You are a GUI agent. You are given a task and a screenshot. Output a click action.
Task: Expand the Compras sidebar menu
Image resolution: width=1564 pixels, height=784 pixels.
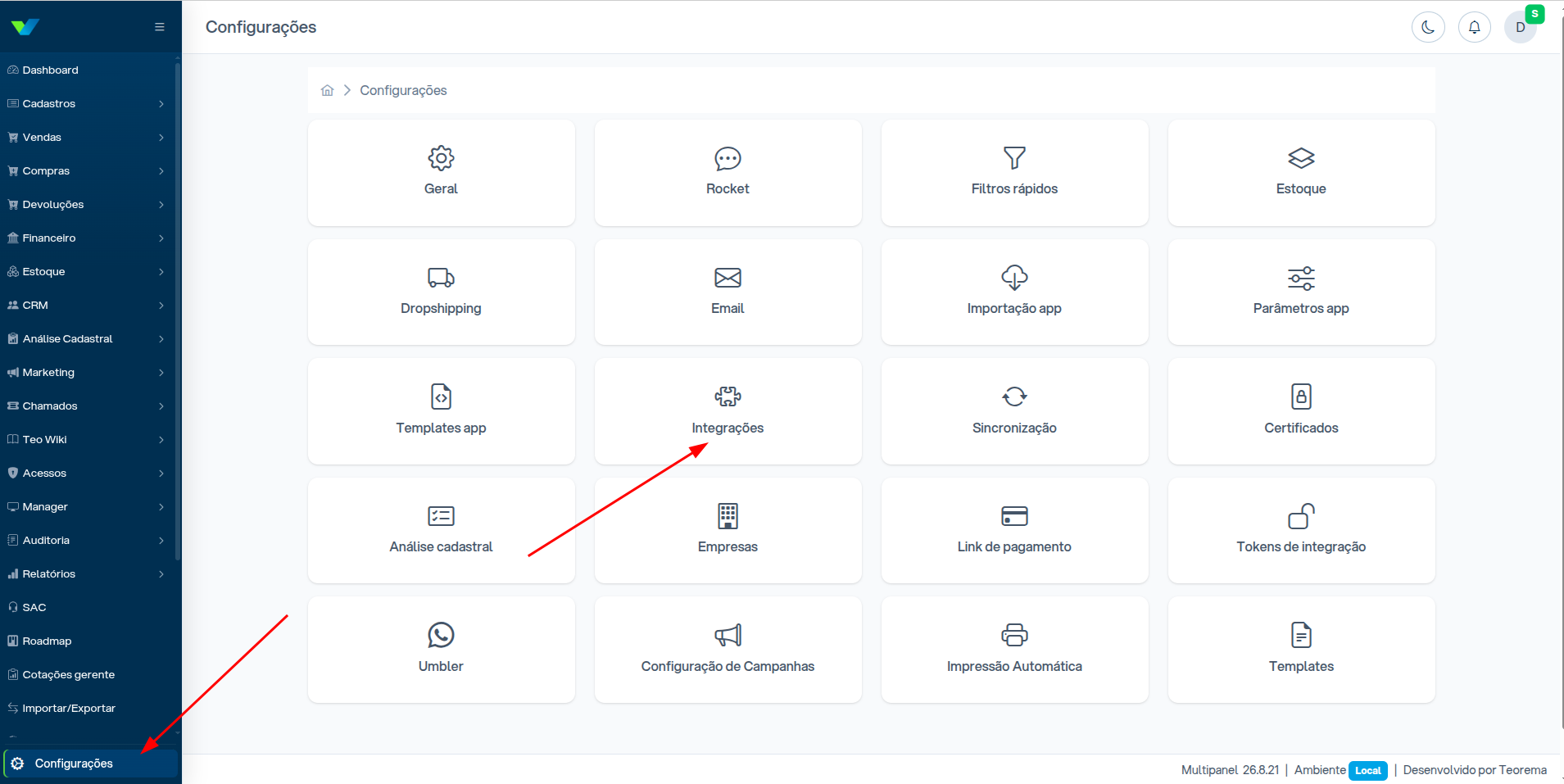pyautogui.click(x=87, y=170)
